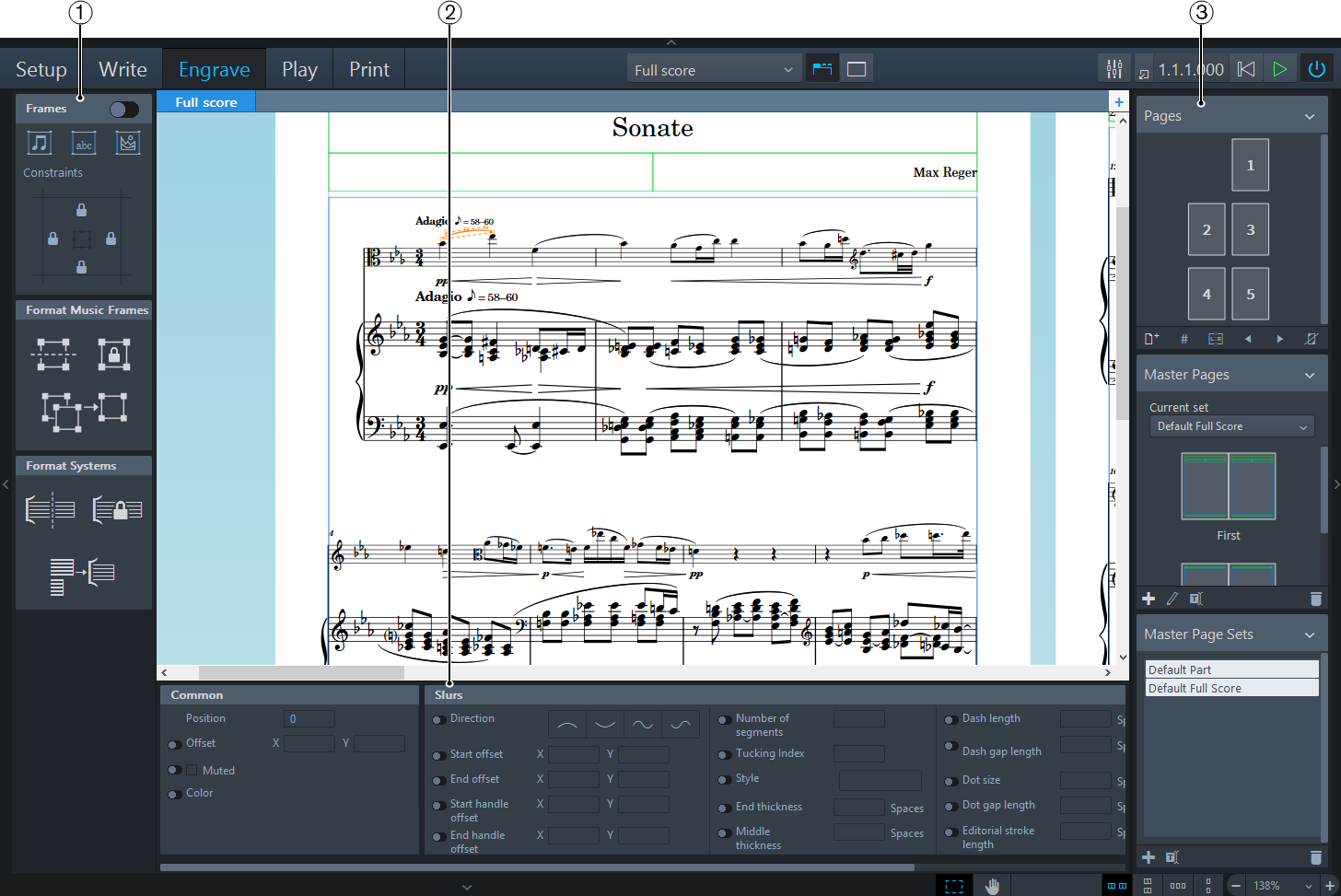Click Lock Frame icon

pyautogui.click(x=114, y=354)
